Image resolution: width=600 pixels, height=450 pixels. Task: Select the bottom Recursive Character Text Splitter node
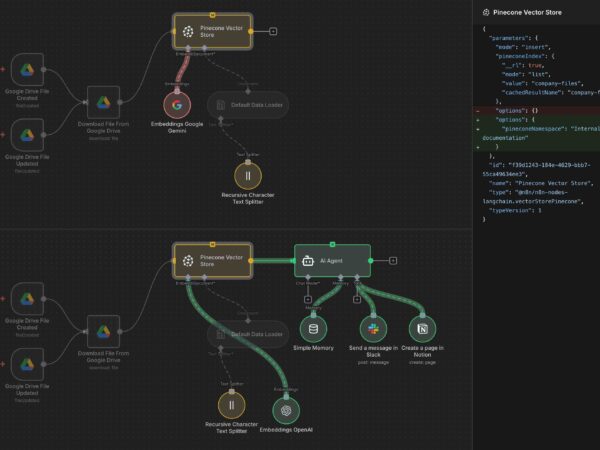click(232, 405)
